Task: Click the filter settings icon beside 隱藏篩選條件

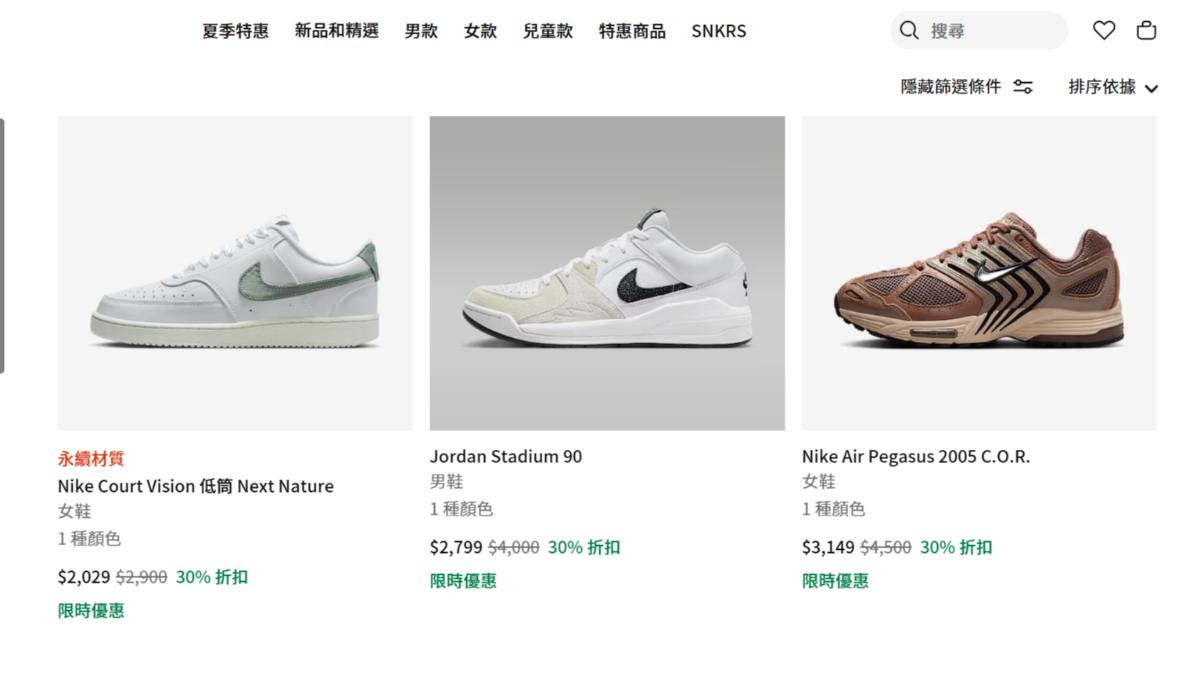Action: 1022,86
